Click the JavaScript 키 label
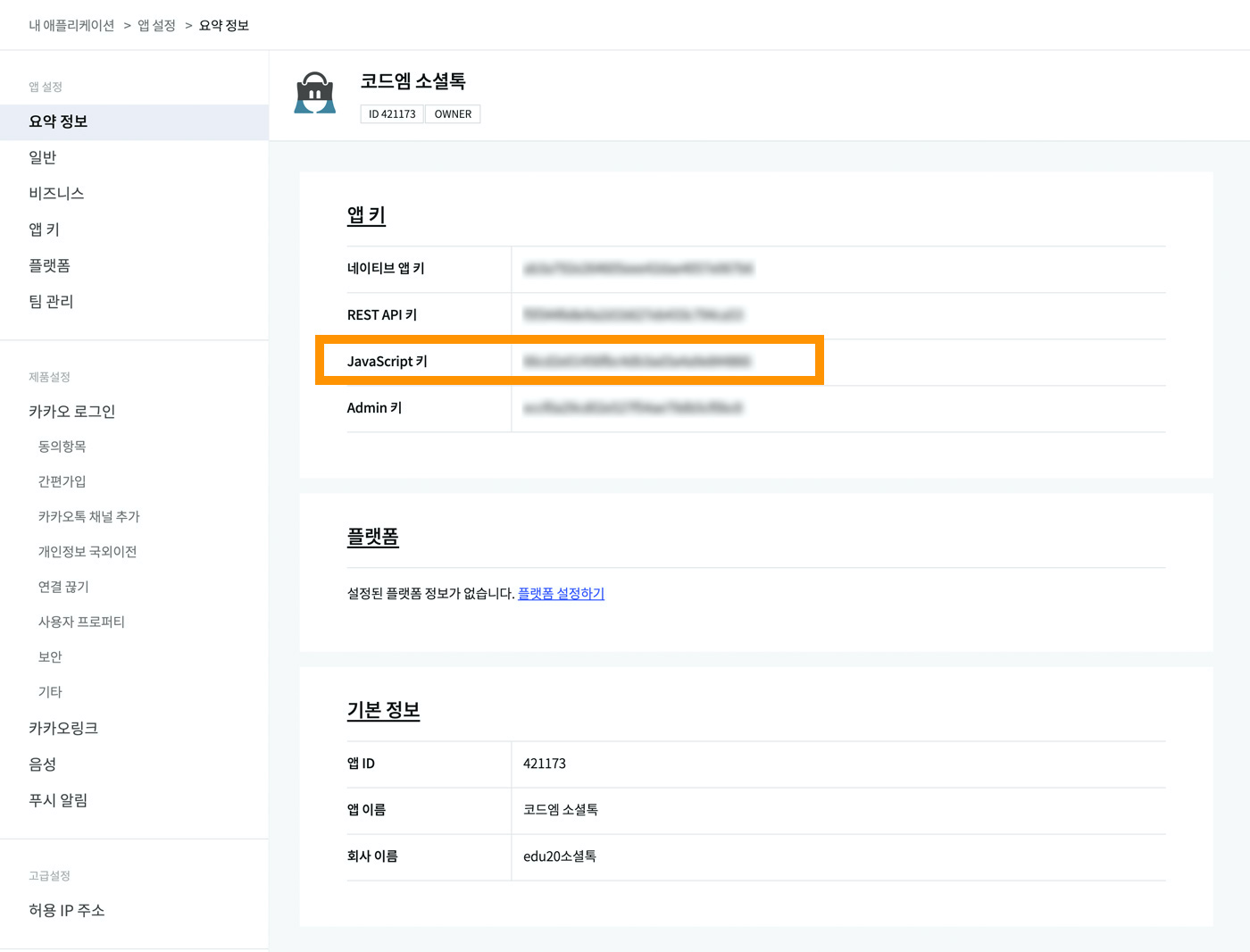1250x952 pixels. tap(387, 361)
